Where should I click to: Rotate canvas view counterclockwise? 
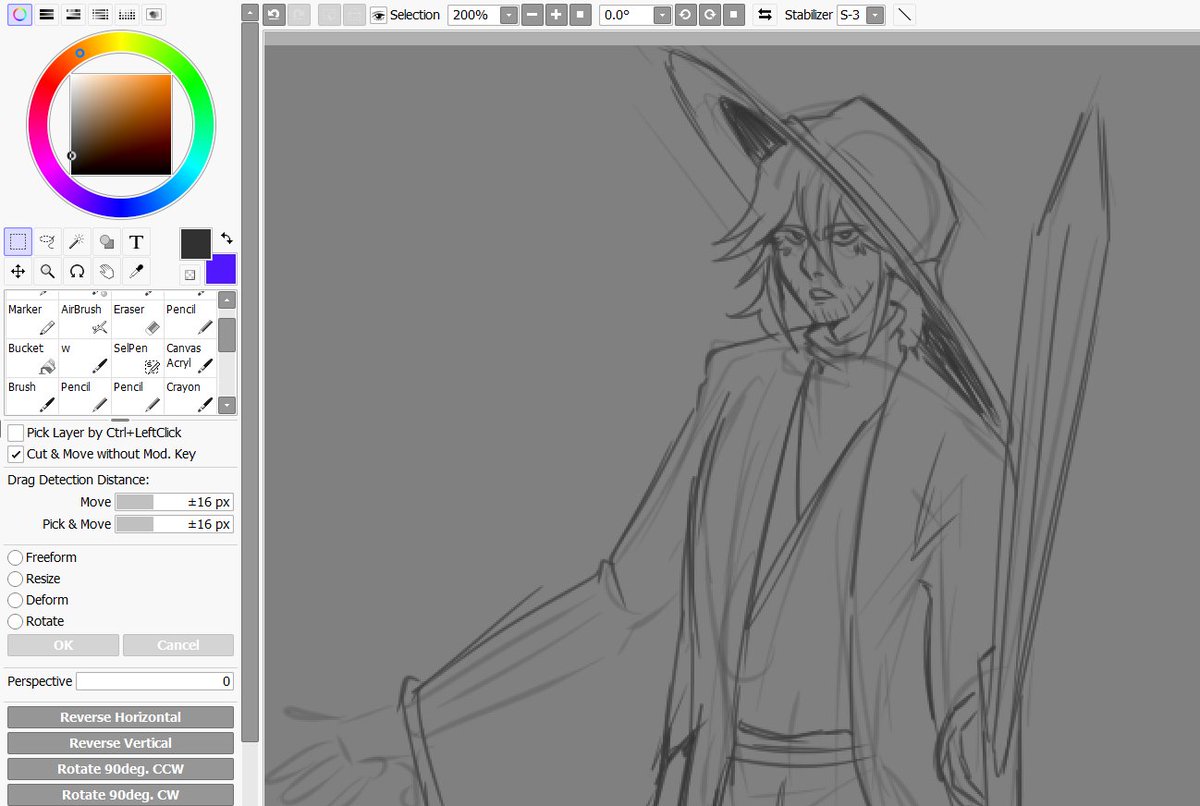[x=686, y=15]
